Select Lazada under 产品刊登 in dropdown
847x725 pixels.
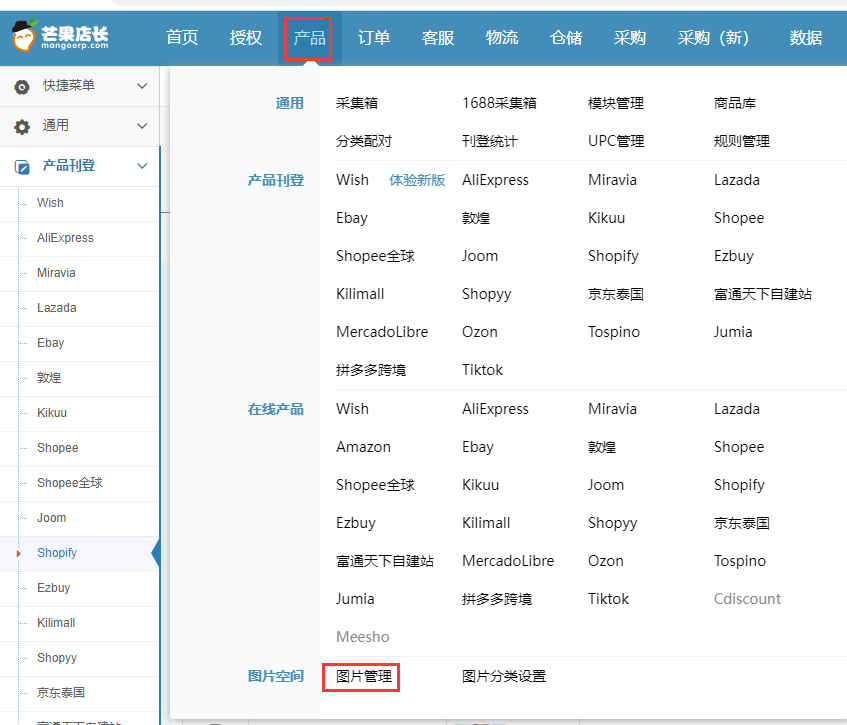click(x=737, y=180)
